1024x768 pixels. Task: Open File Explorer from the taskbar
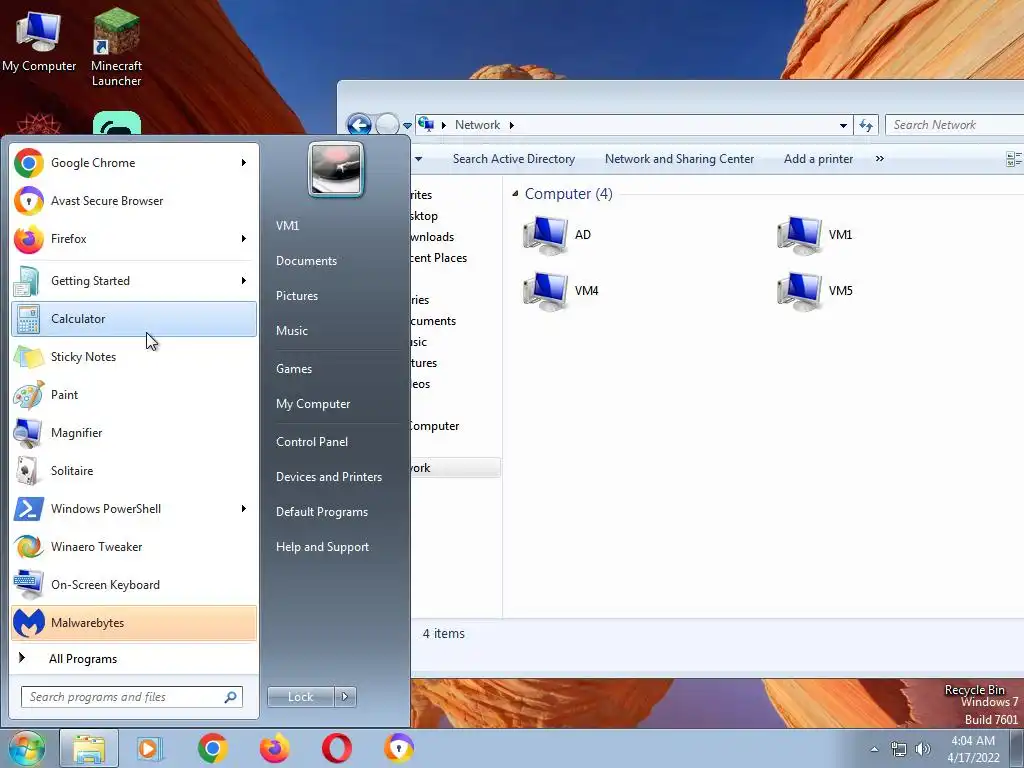pyautogui.click(x=89, y=748)
